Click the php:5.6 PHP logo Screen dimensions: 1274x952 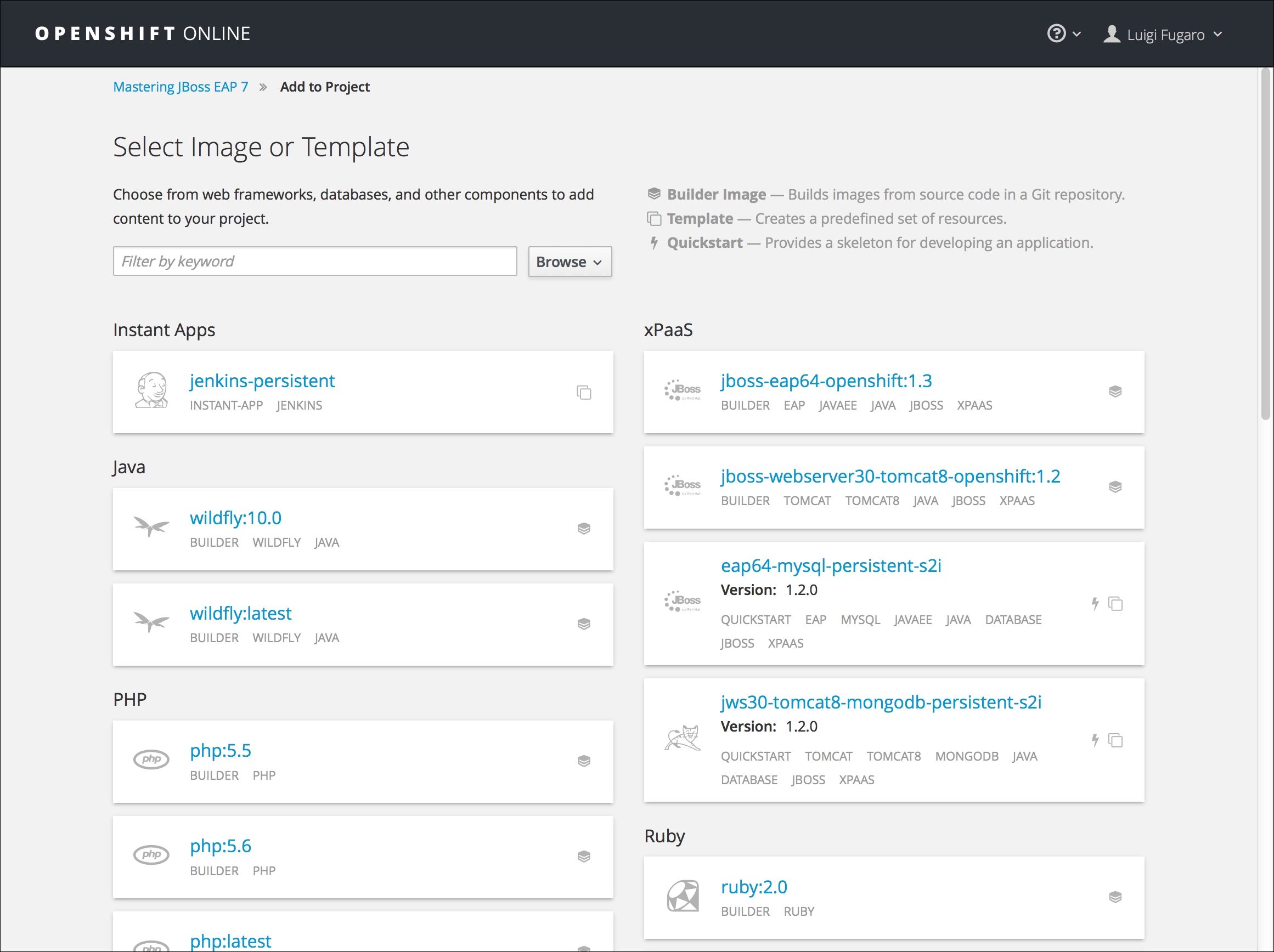pos(151,855)
